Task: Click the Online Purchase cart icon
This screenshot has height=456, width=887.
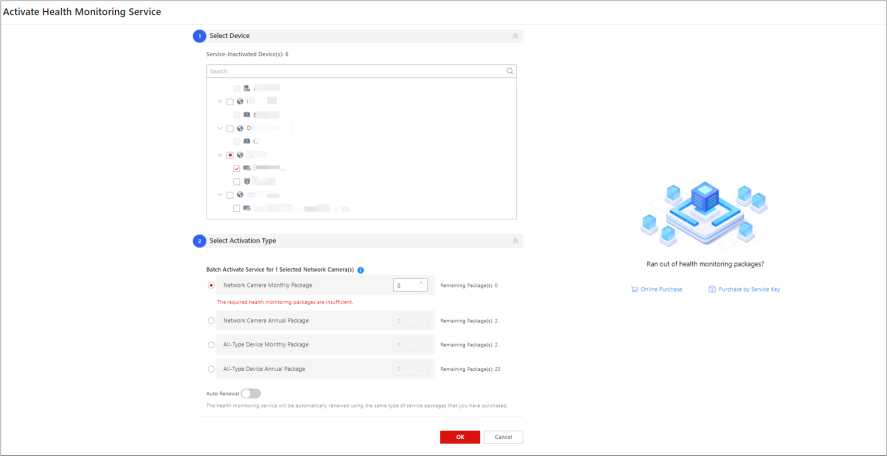Action: [634, 289]
